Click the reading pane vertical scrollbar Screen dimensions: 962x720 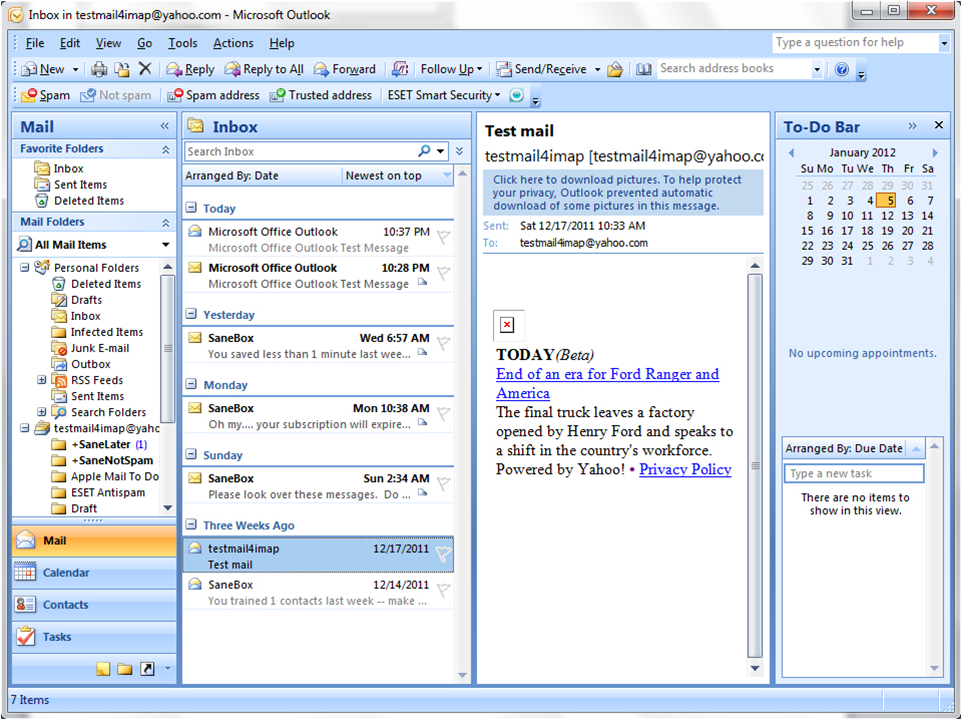(x=755, y=470)
